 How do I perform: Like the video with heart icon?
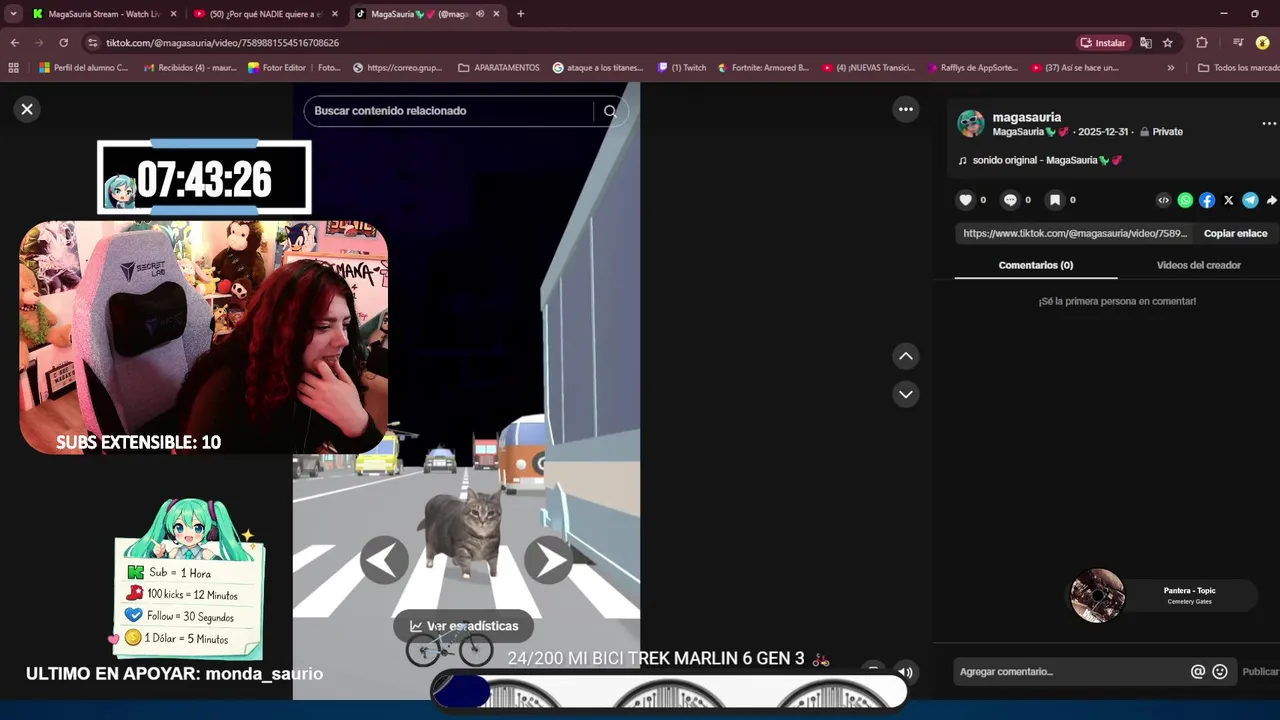[x=965, y=200]
